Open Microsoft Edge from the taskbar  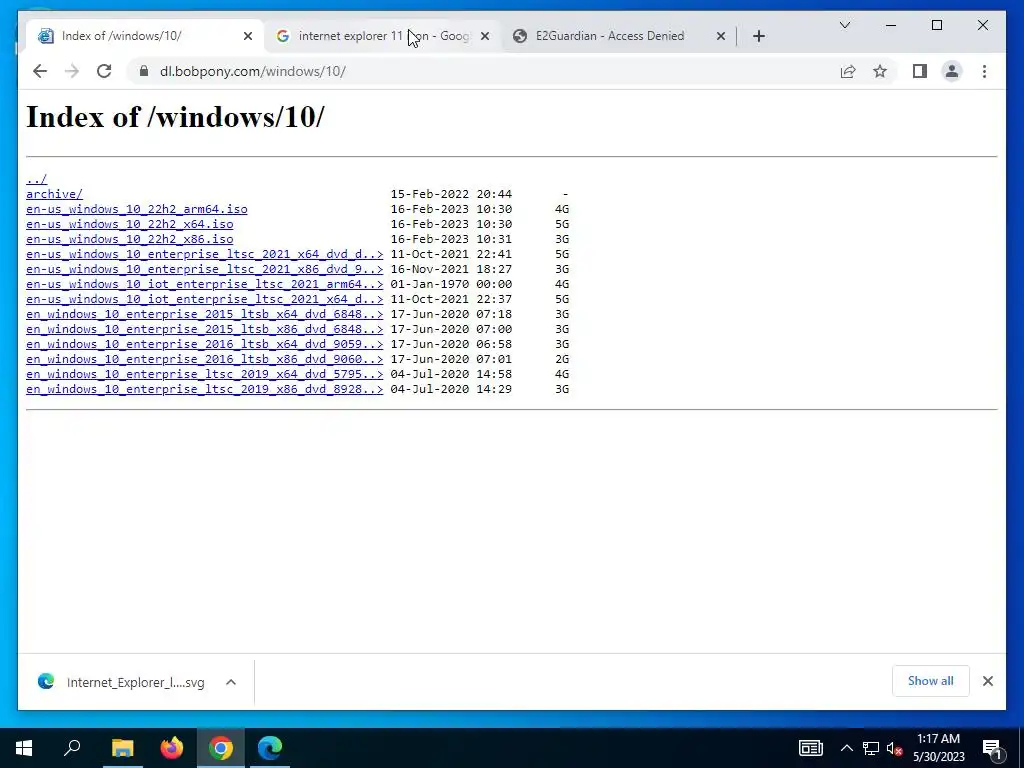click(270, 748)
